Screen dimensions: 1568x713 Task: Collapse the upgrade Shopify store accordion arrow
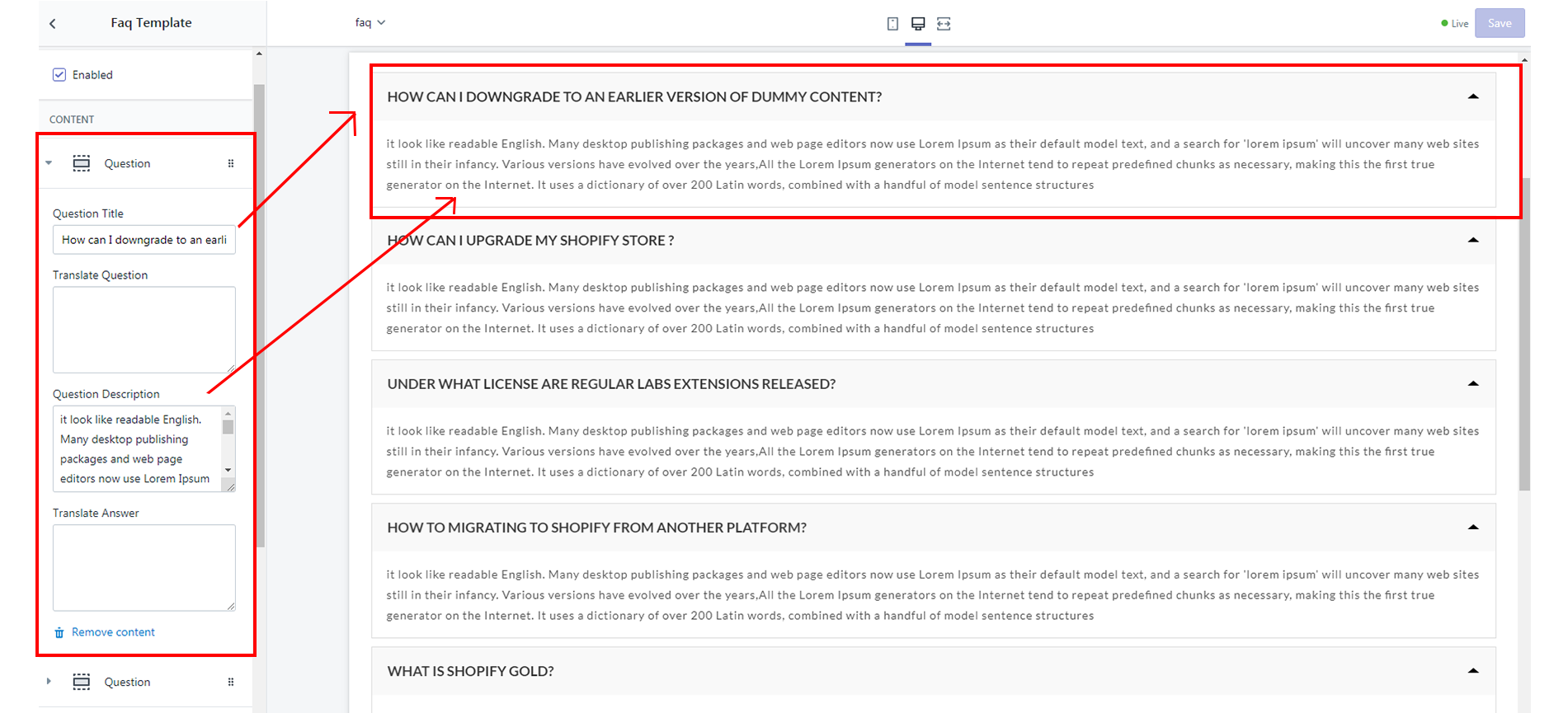pos(1473,240)
